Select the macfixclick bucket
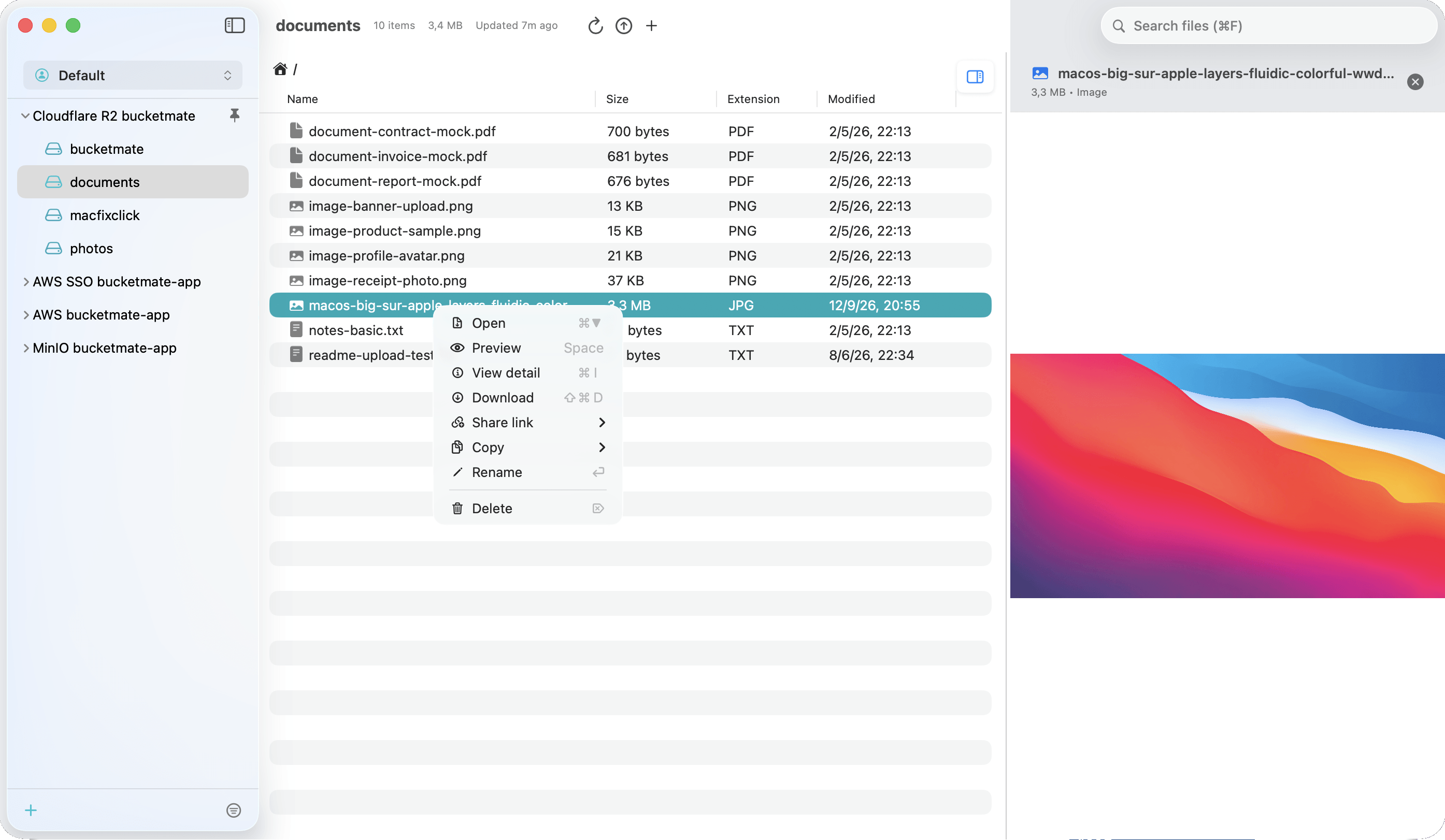Viewport: 1445px width, 840px height. 133,215
